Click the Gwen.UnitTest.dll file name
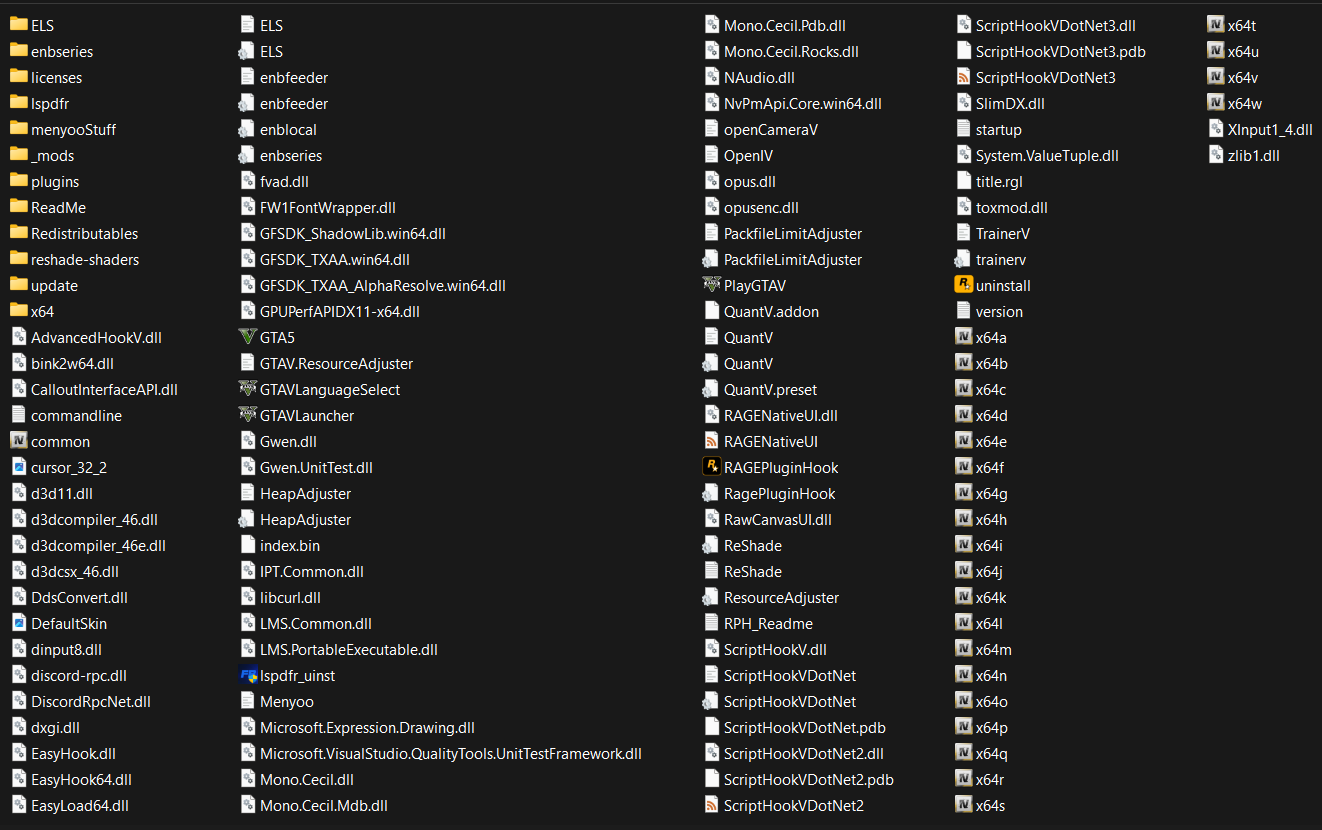 click(316, 467)
